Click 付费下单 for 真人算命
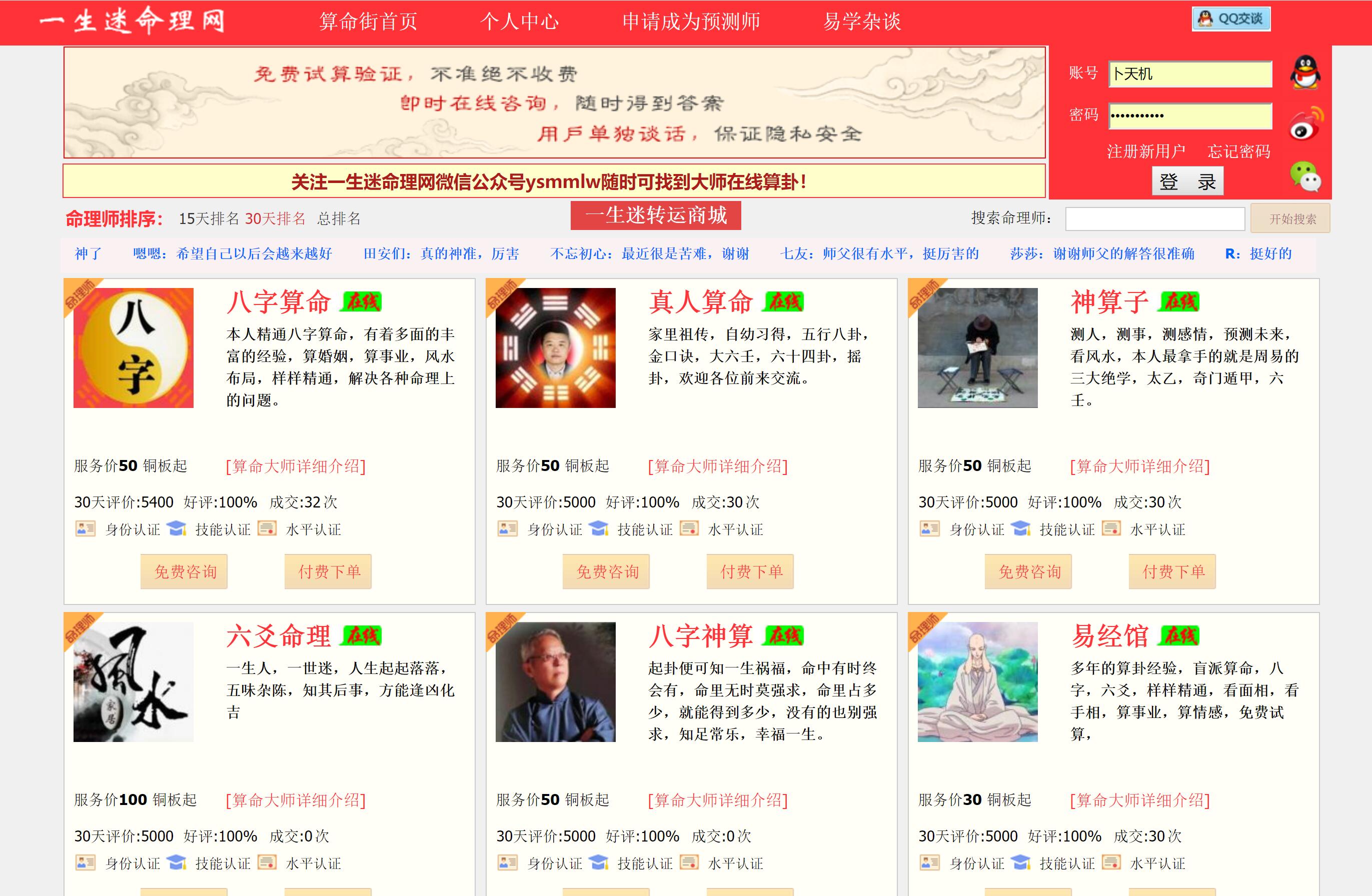The width and height of the screenshot is (1372, 896). 751,571
